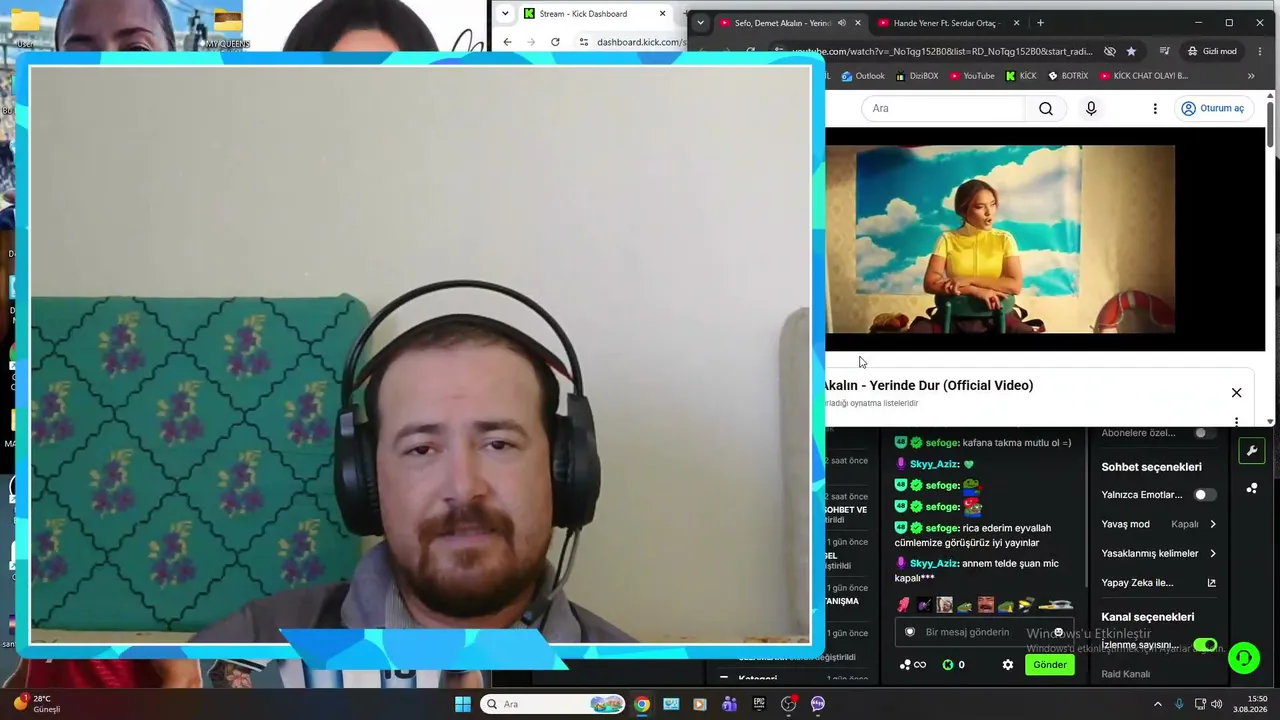Close the Stream - Kick Dashboard tab

pos(662,14)
